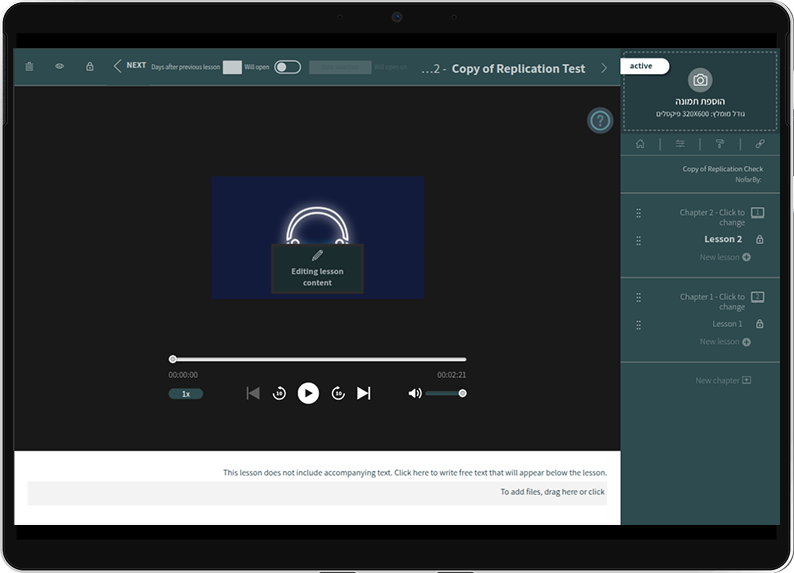Image resolution: width=794 pixels, height=573 pixels.
Task: Click the audio timeline track
Action: click(x=317, y=359)
